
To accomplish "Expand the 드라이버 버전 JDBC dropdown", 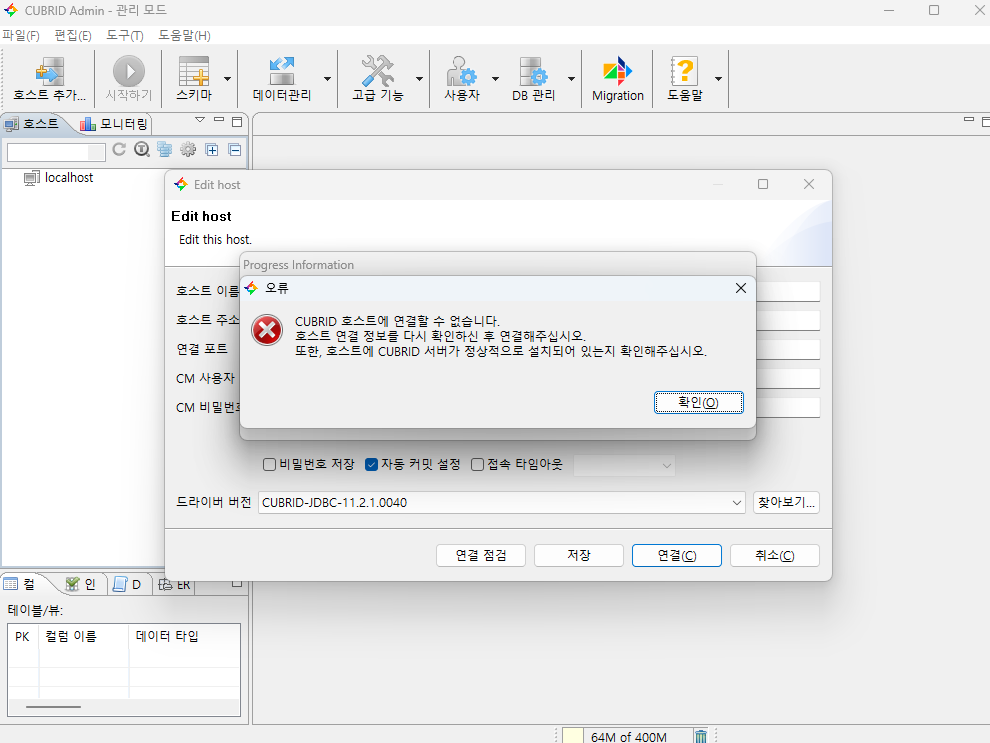I will pos(737,502).
